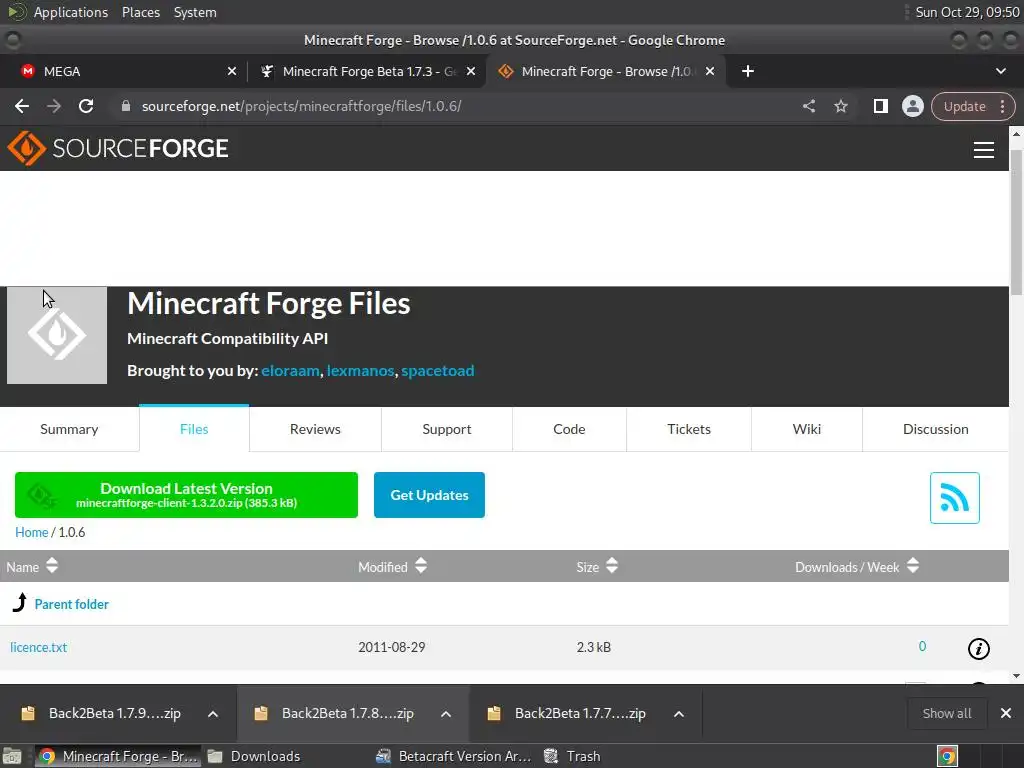This screenshot has height=768, width=1024.
Task: Open the RSS feed icon
Action: 955,498
